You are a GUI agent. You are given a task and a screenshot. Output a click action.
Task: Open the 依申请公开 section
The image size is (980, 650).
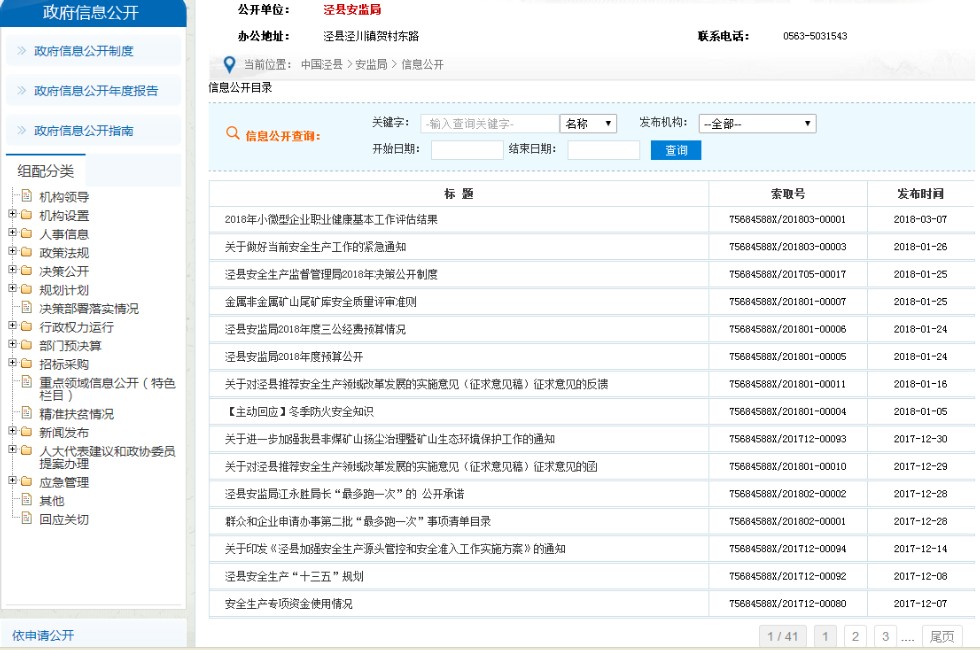[42, 636]
